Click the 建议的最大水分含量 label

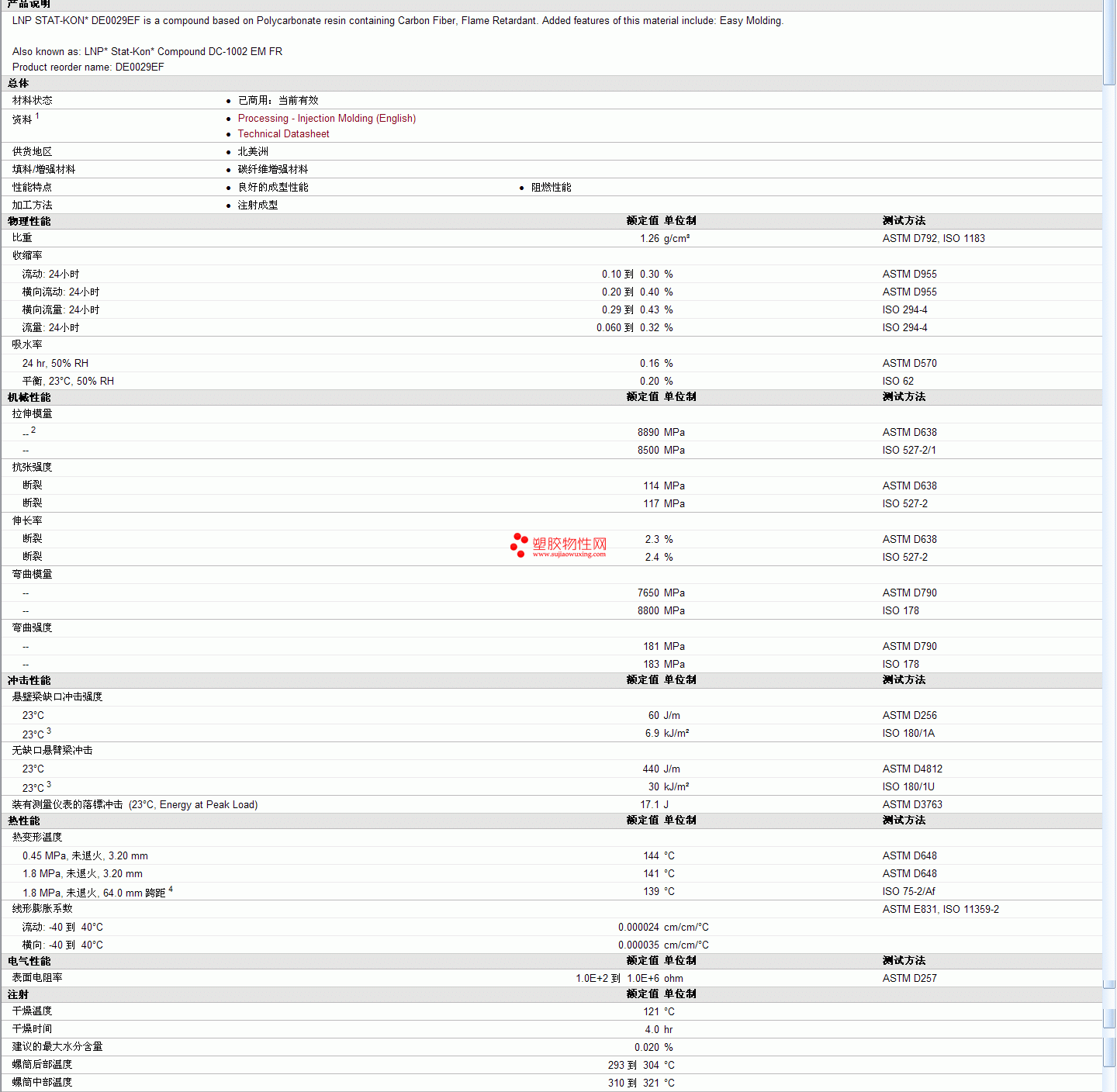pyautogui.click(x=57, y=1047)
